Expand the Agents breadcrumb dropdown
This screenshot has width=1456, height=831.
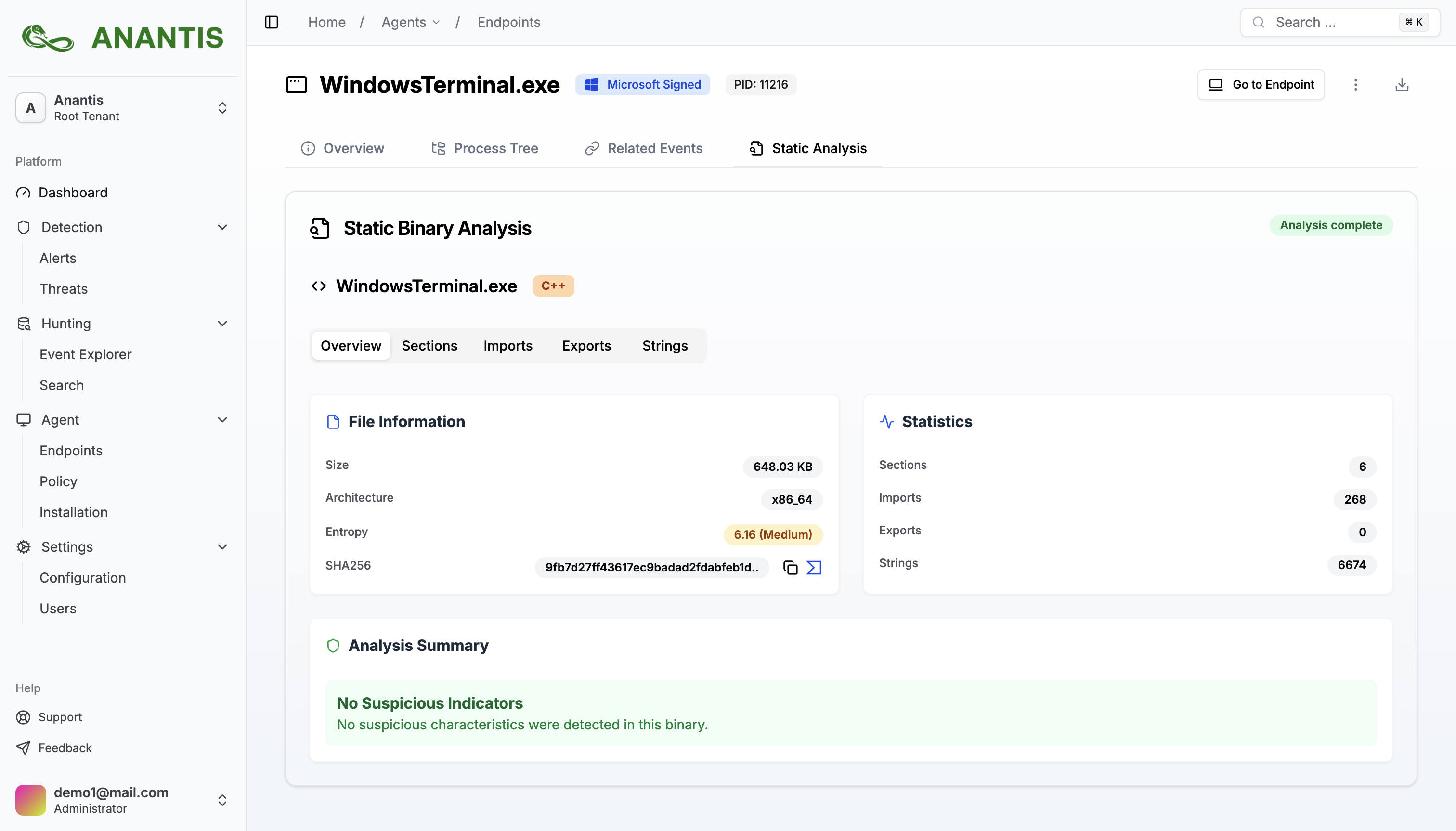coord(411,22)
